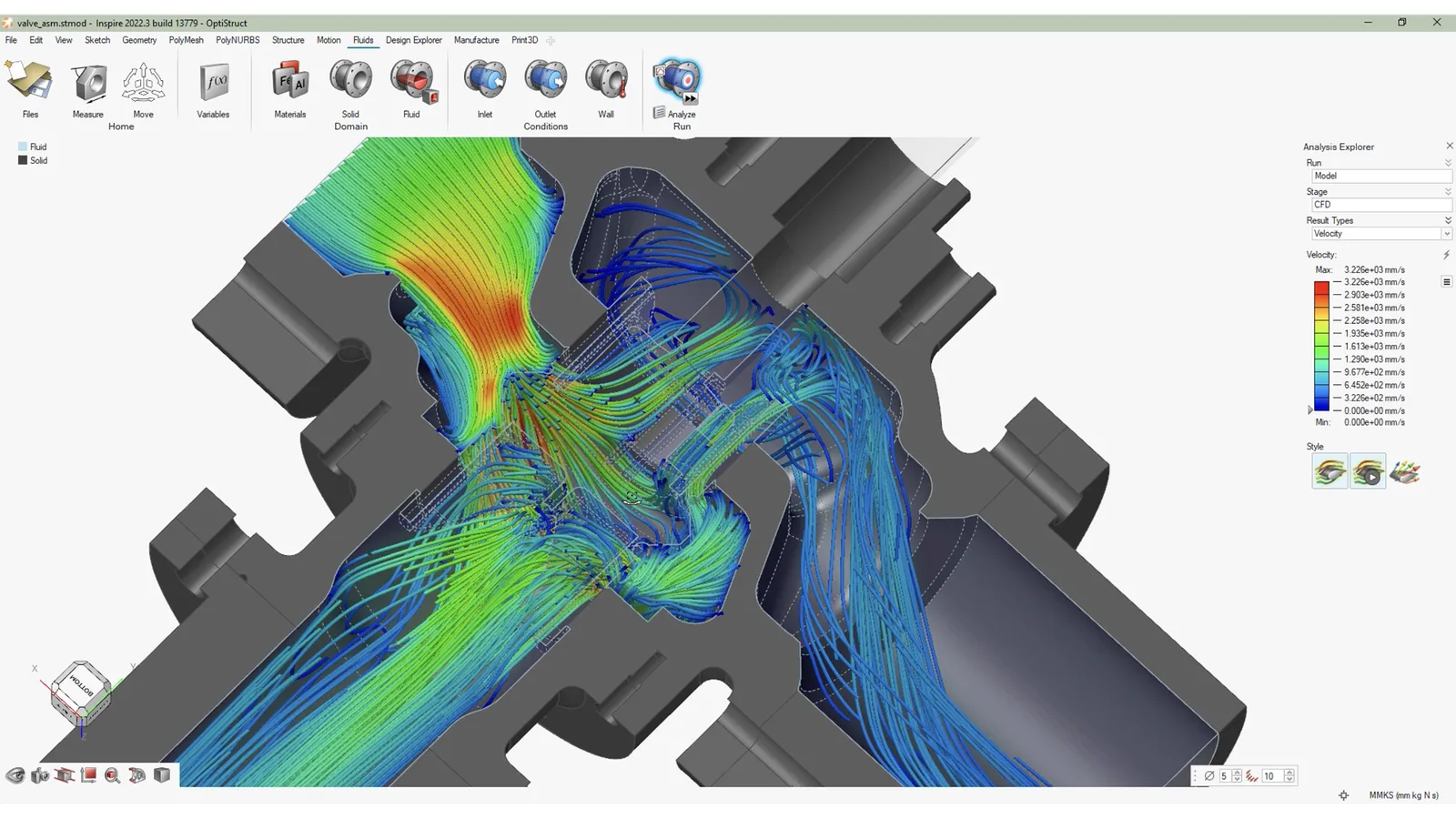Image resolution: width=1456 pixels, height=819 pixels.
Task: Open the legend options list button
Action: pos(1447,282)
